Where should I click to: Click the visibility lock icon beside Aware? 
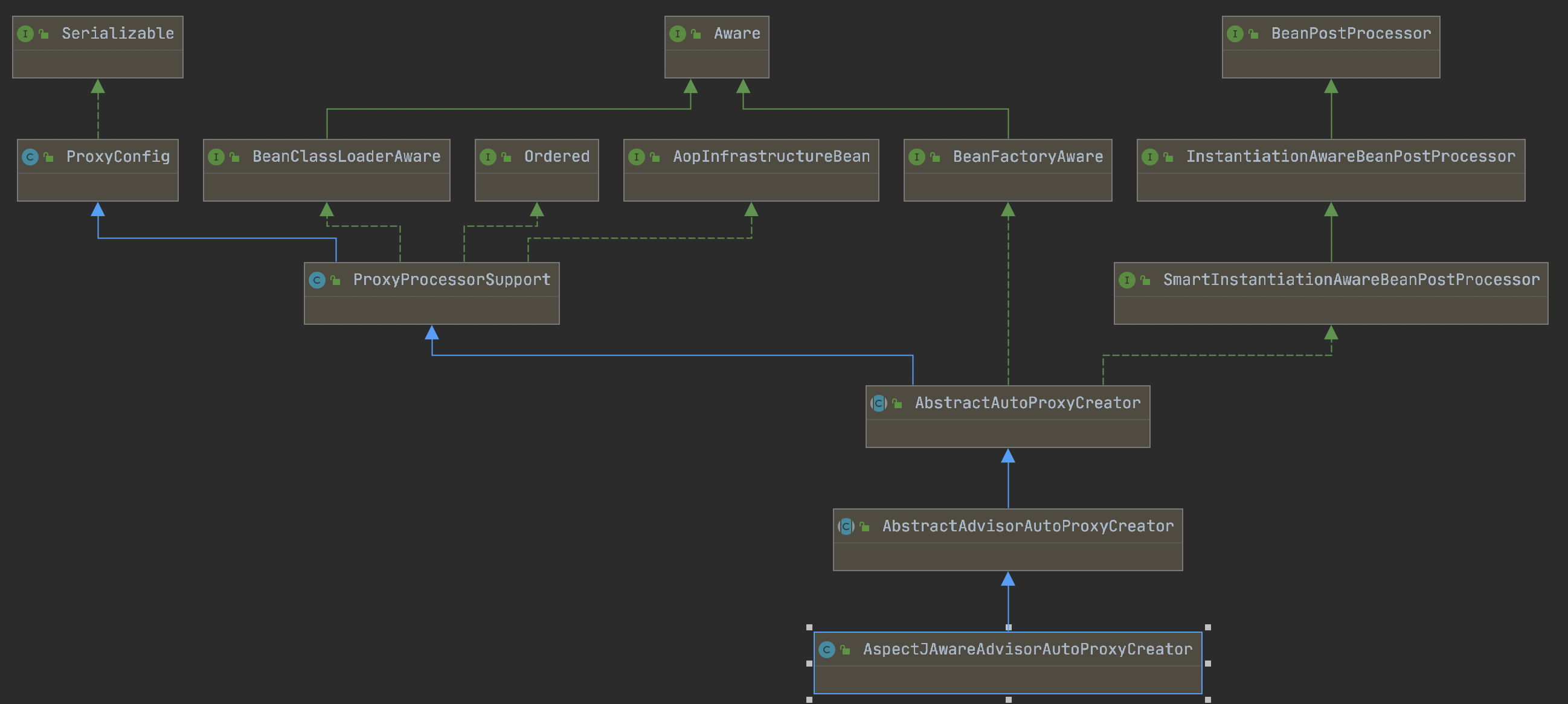[696, 34]
